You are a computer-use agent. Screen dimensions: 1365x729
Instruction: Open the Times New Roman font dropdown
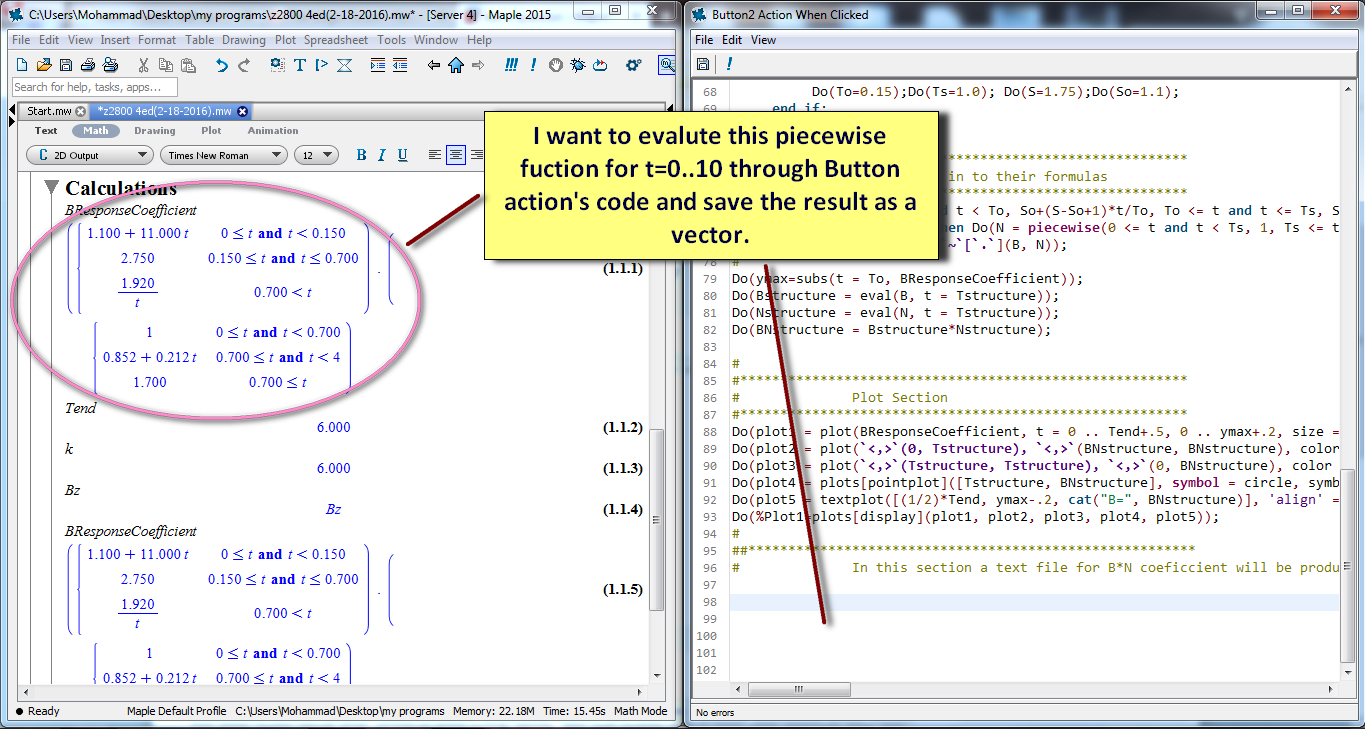click(222, 155)
